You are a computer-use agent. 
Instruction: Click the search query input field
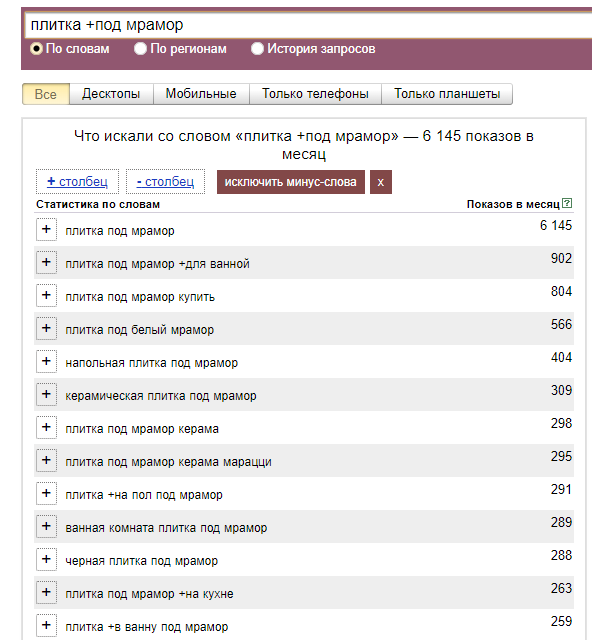[308, 25]
